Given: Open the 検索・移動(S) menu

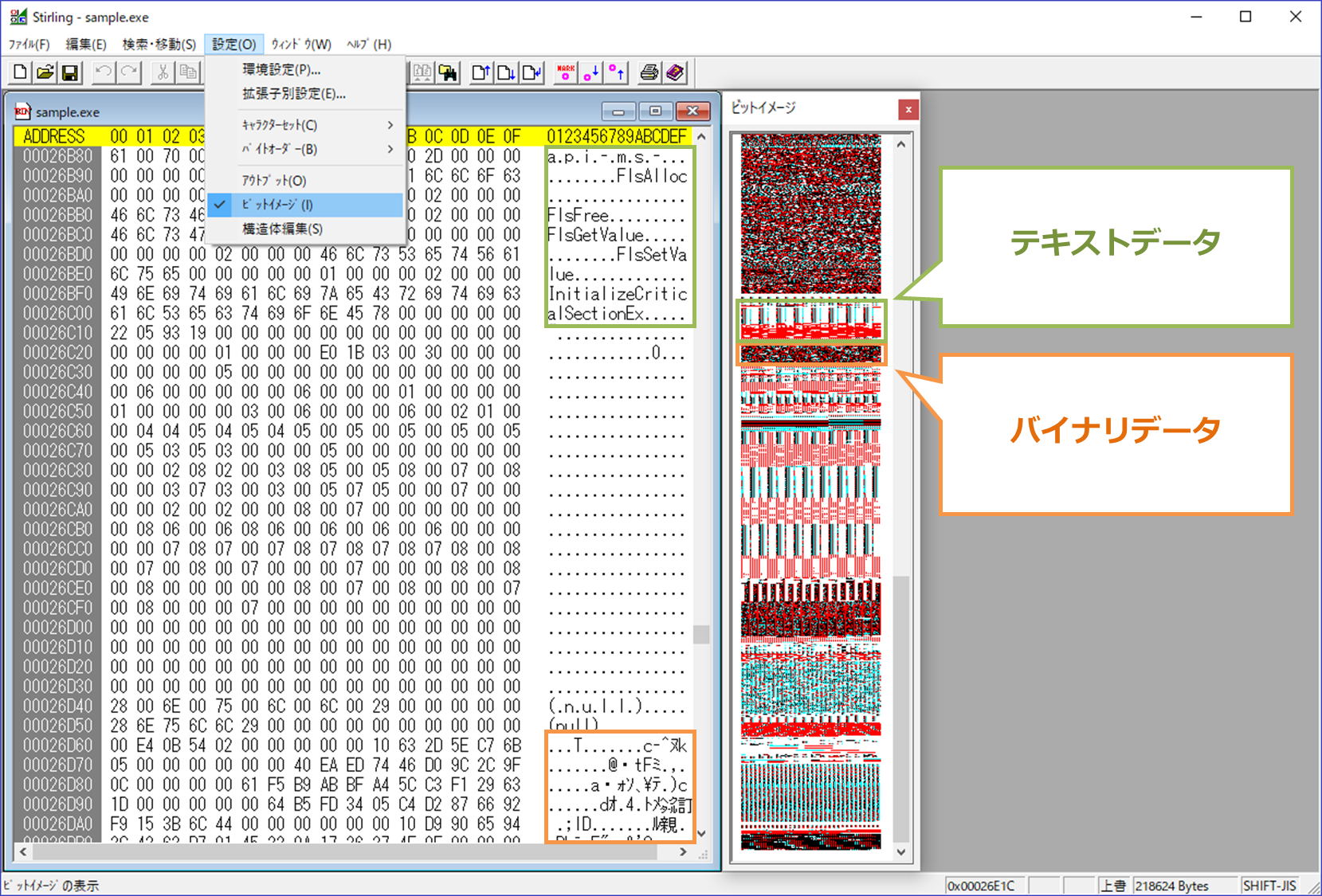Looking at the screenshot, I should 159,45.
